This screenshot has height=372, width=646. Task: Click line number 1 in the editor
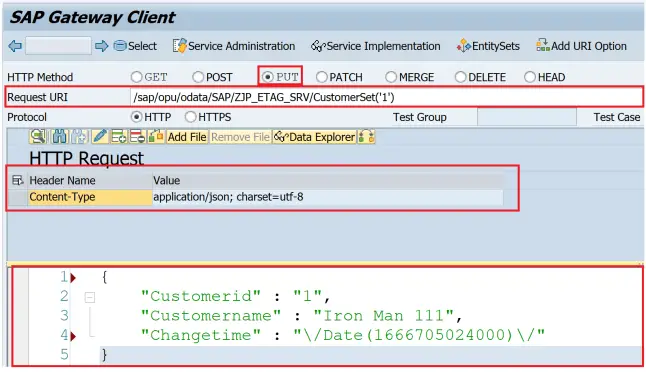tap(64, 276)
